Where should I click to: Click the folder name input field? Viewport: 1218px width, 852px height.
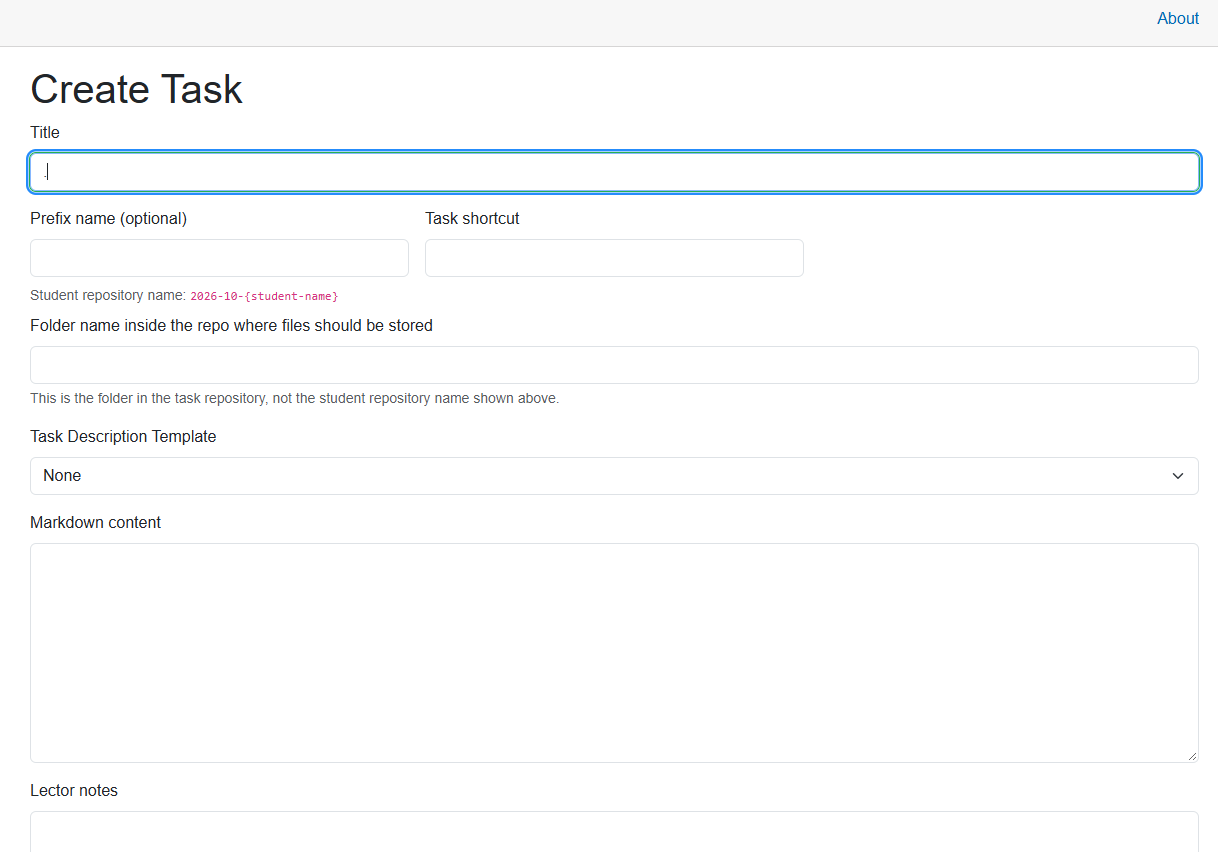click(x=614, y=365)
